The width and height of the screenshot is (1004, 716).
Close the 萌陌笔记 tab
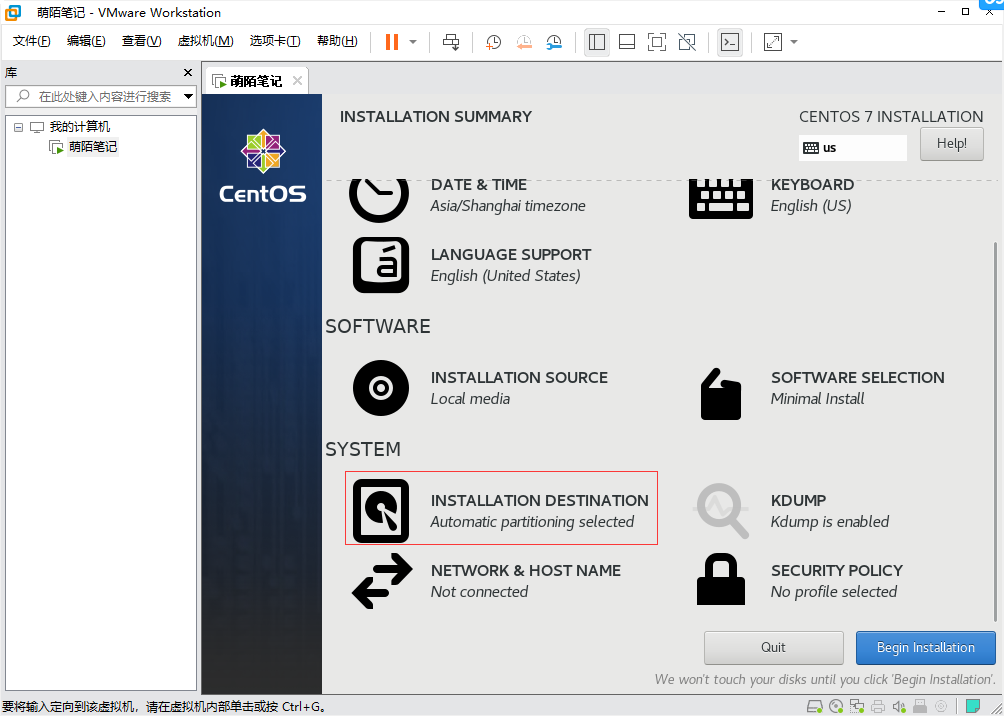[x=297, y=81]
